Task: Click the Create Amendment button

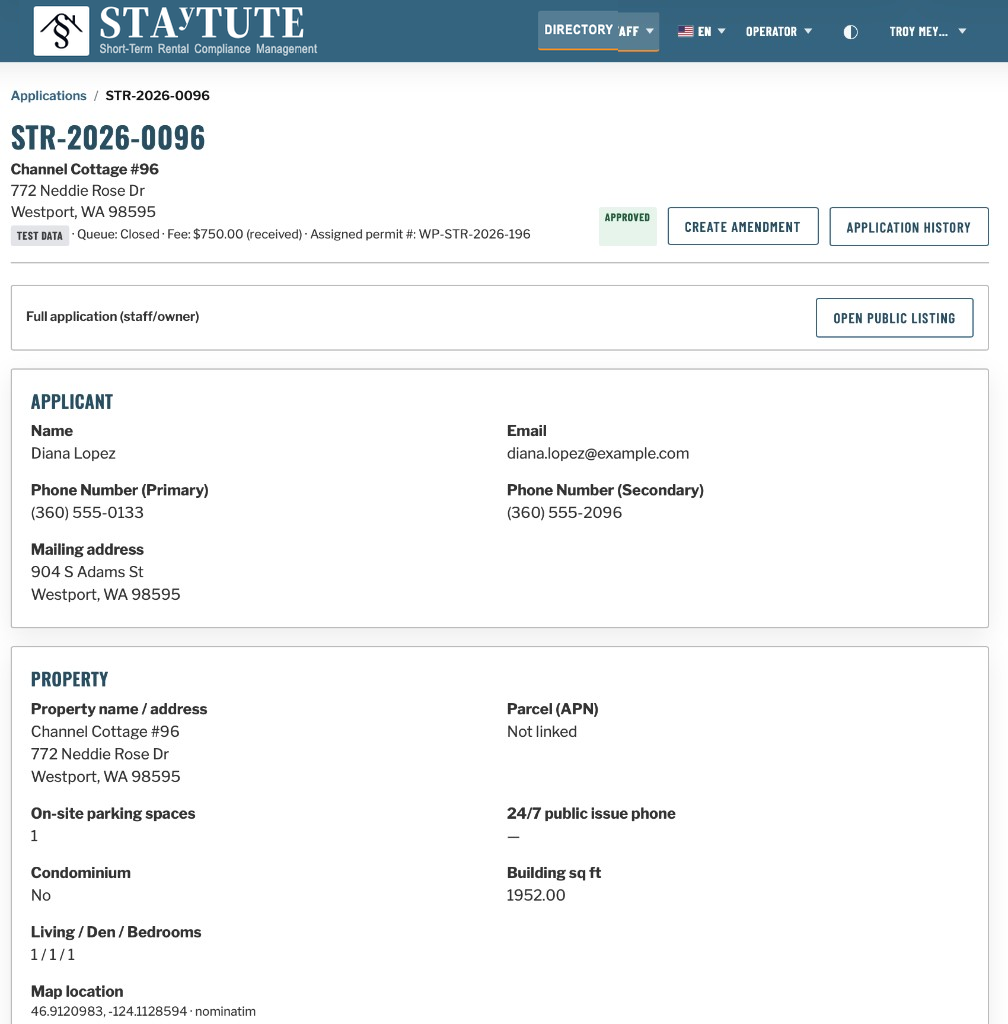Action: (x=742, y=227)
